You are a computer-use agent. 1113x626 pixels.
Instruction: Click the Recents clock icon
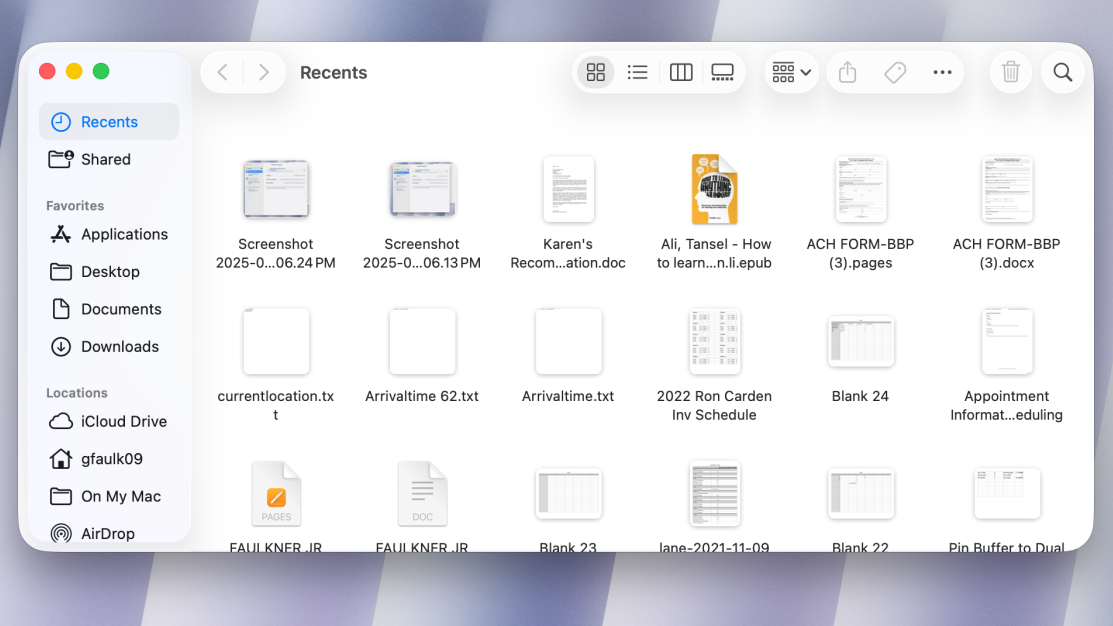[x=61, y=122]
